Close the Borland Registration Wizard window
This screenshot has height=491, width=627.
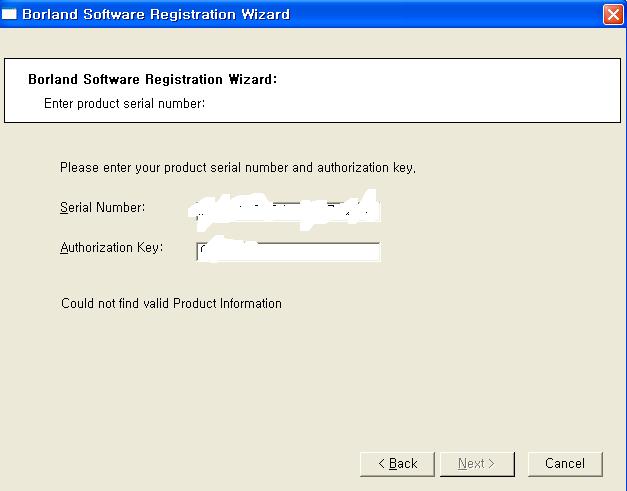[613, 15]
